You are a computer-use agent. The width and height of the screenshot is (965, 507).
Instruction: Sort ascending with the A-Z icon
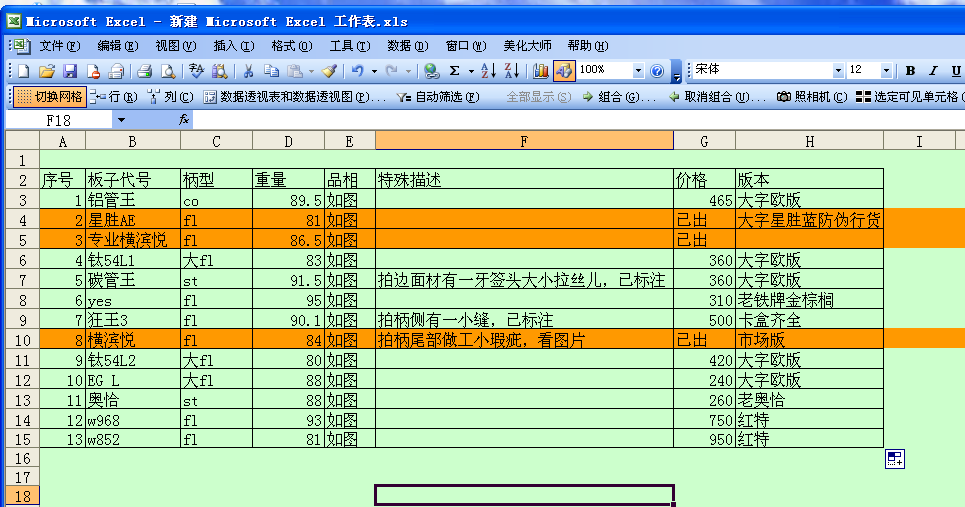tap(488, 71)
